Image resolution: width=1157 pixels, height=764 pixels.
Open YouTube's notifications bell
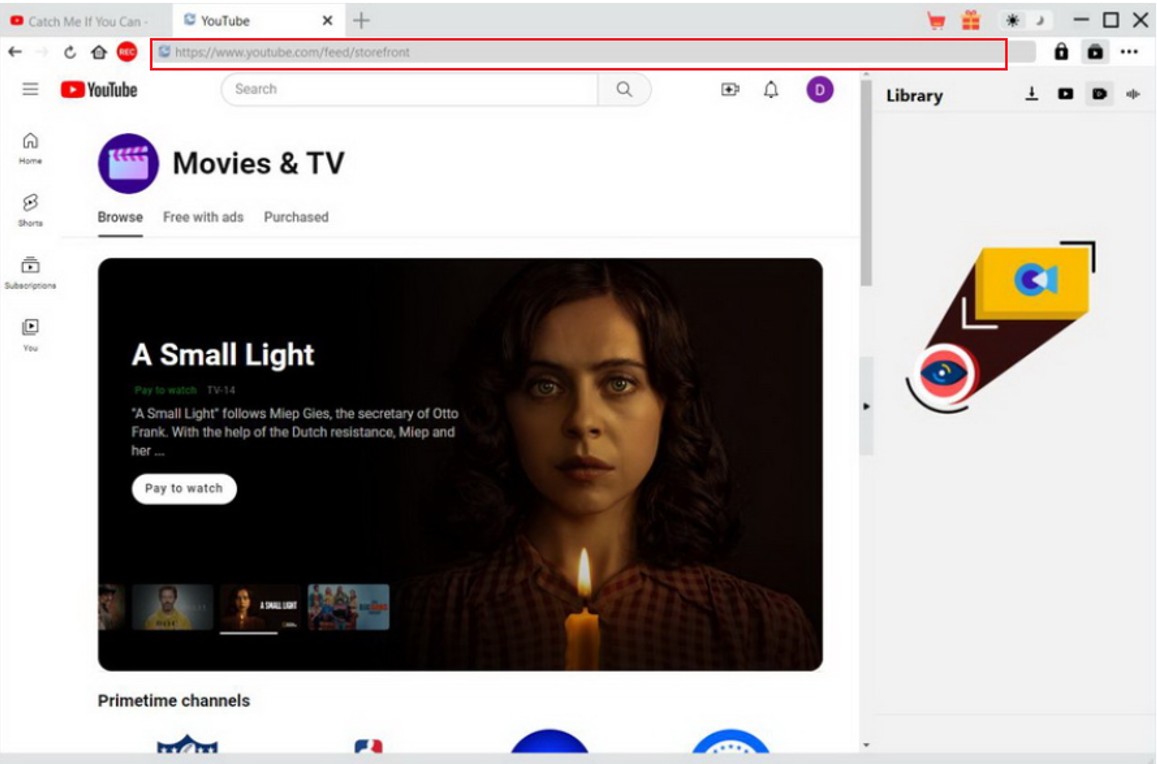771,89
